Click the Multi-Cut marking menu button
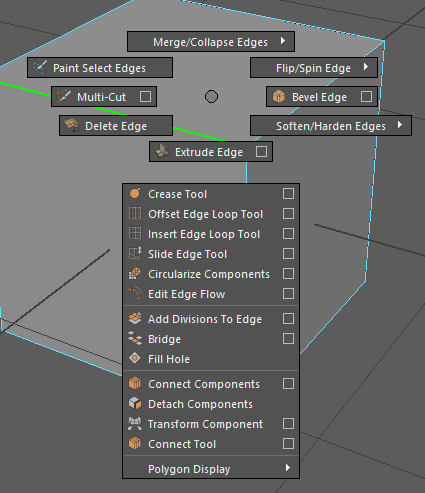 (104, 97)
